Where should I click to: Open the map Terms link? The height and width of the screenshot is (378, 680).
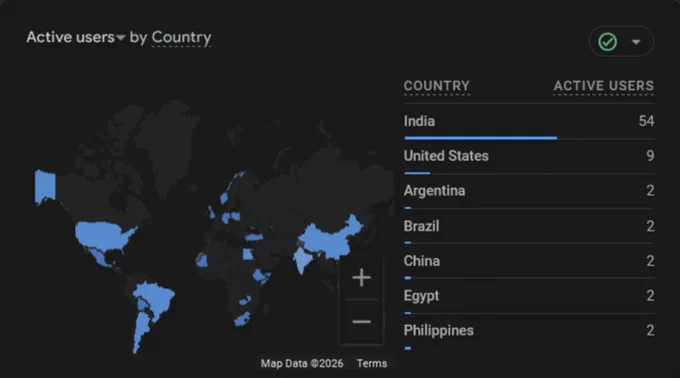pos(372,363)
